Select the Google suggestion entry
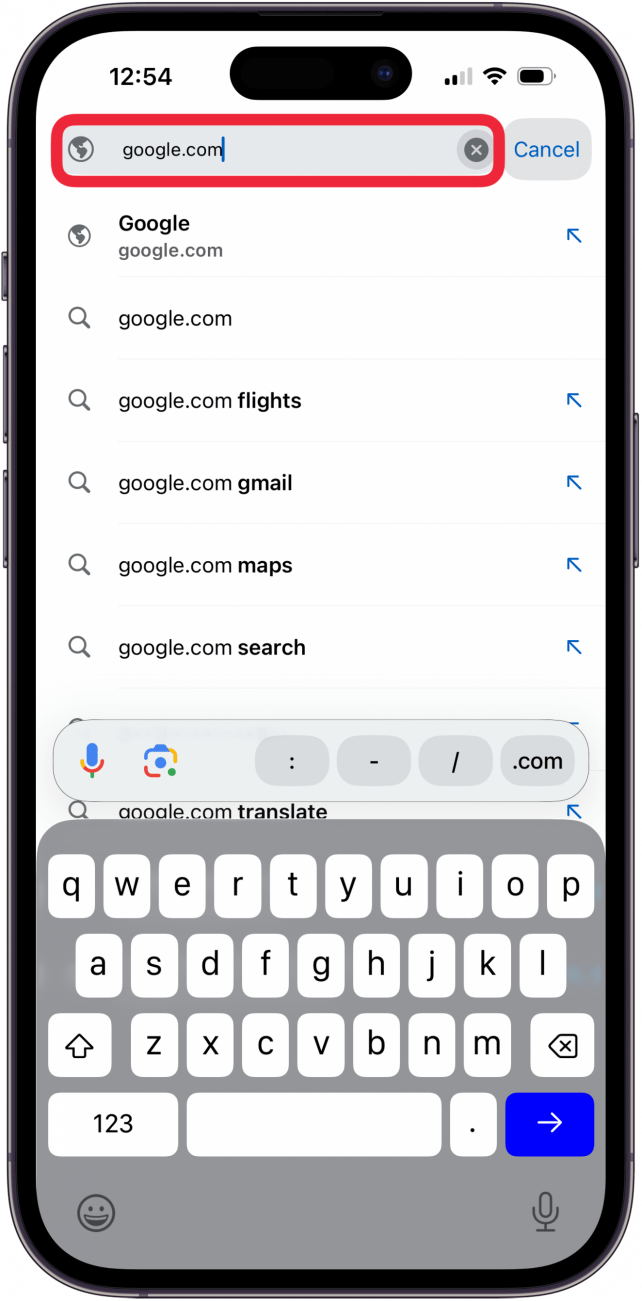The width and height of the screenshot is (642, 1301). (250, 236)
